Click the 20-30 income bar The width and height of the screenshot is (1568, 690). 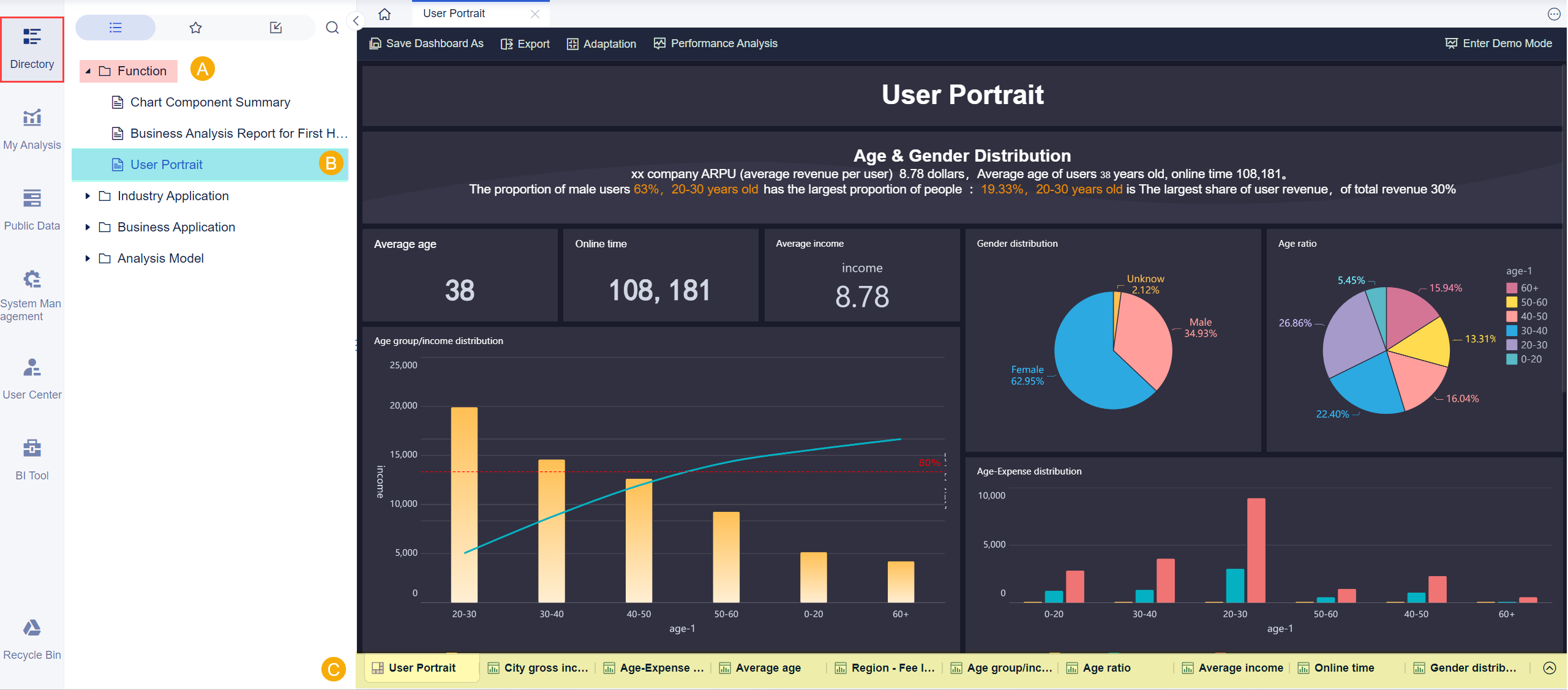(464, 504)
